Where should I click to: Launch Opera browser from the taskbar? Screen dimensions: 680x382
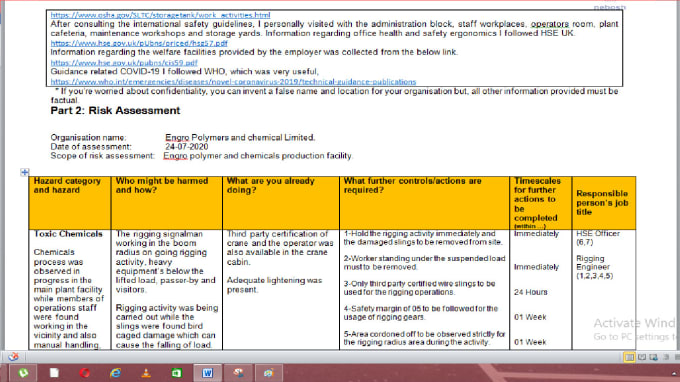point(85,373)
